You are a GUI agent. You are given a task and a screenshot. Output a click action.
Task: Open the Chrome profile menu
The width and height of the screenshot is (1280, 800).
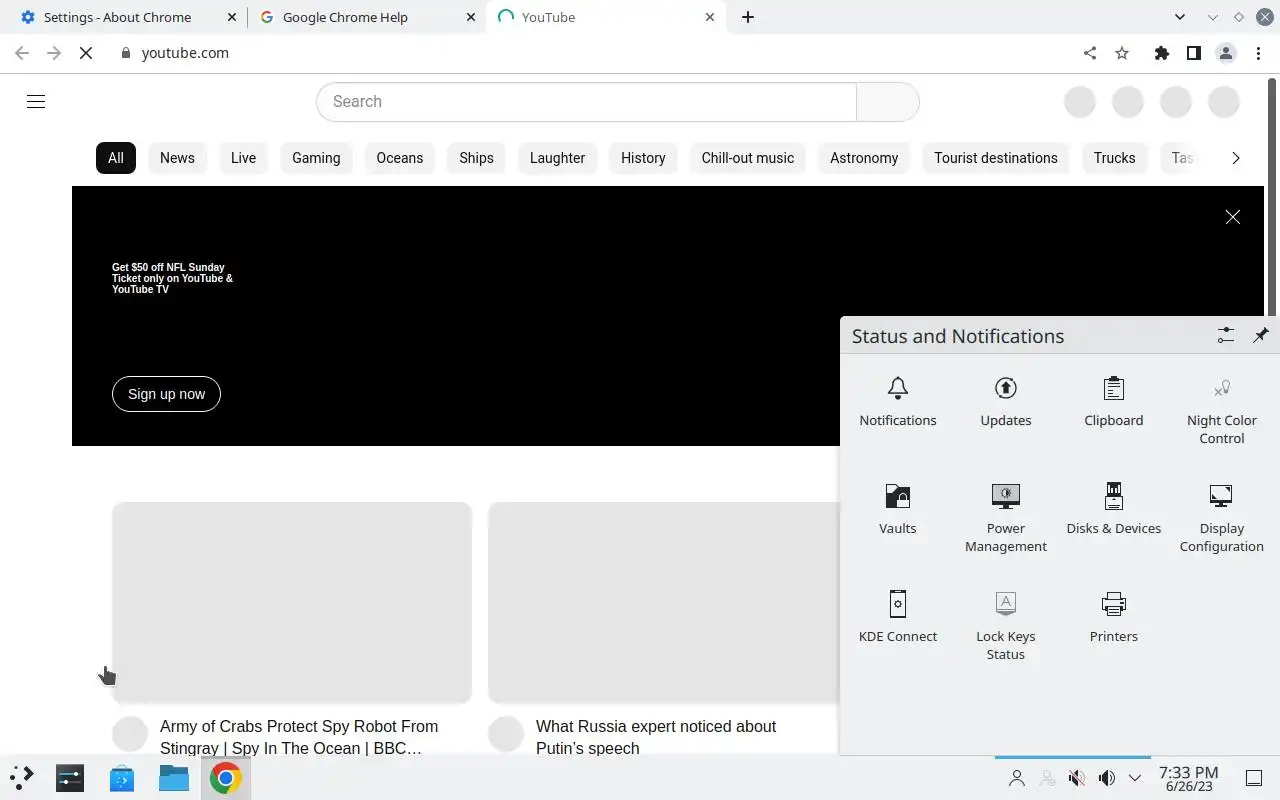click(1226, 53)
